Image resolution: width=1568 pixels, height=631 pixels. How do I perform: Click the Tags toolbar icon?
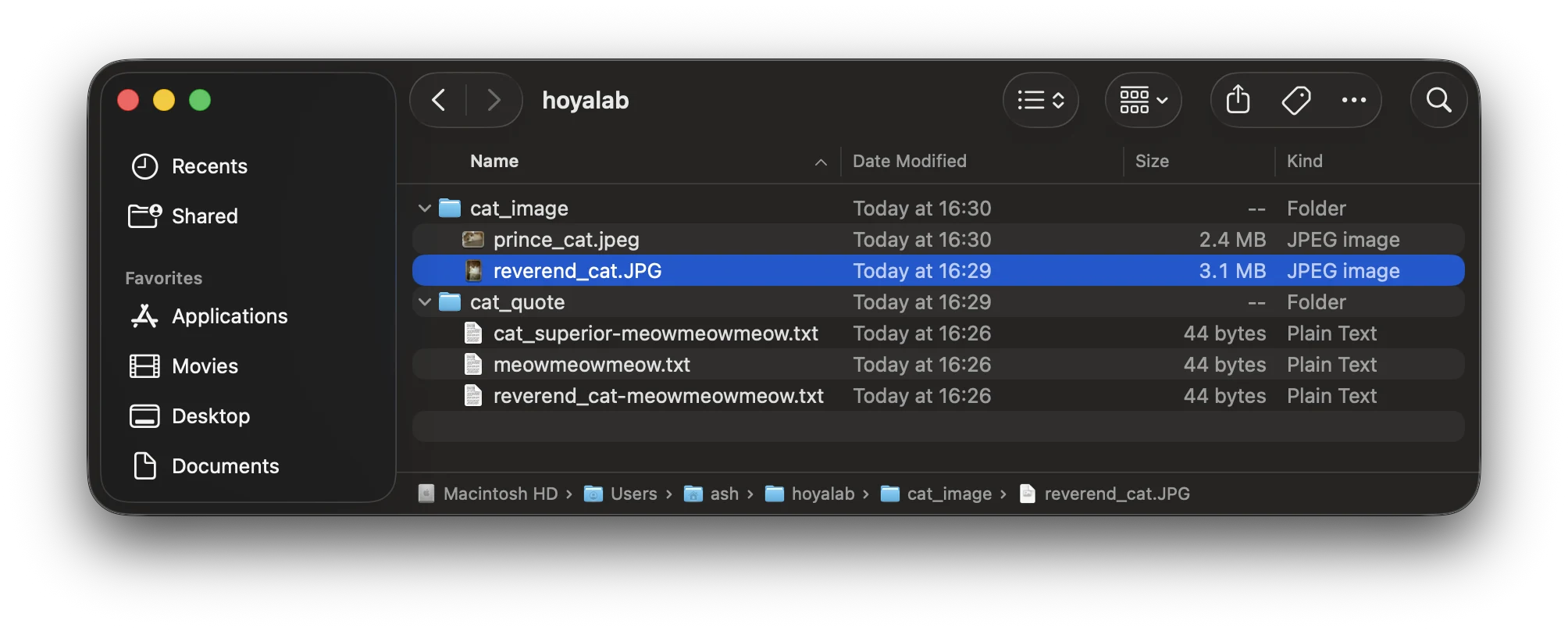(1296, 100)
